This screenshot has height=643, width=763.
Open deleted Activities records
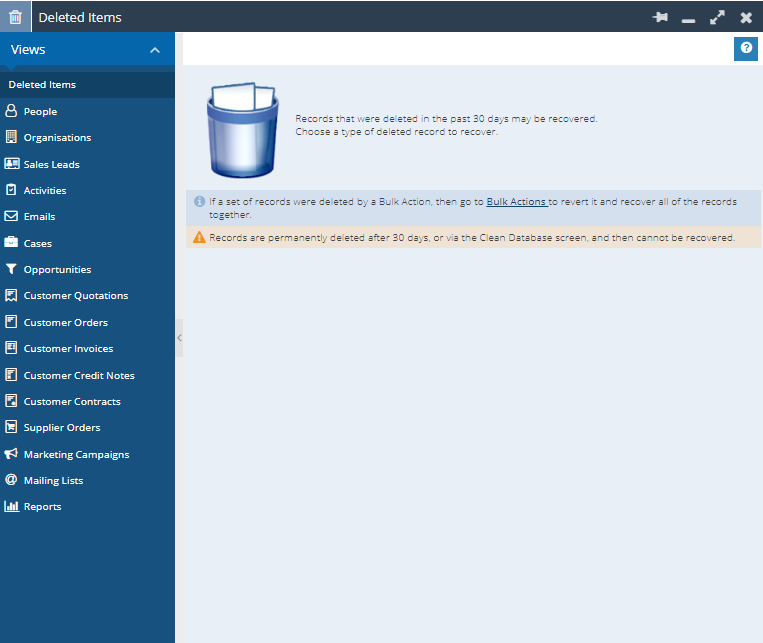pyautogui.click(x=45, y=191)
